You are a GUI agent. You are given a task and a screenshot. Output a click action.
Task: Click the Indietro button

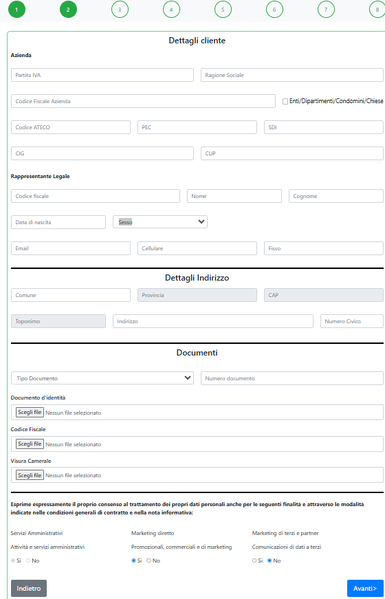(x=29, y=588)
